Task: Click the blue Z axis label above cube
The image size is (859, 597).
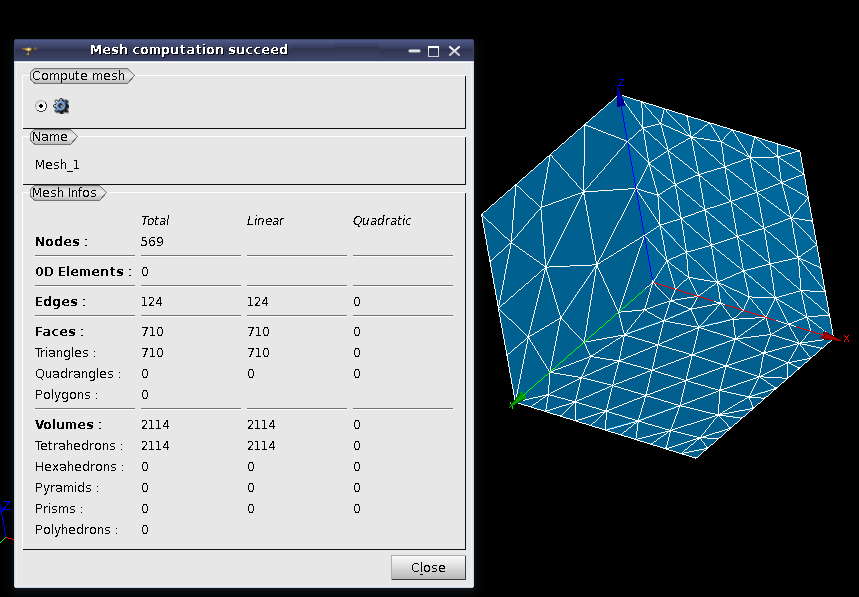Action: (621, 83)
